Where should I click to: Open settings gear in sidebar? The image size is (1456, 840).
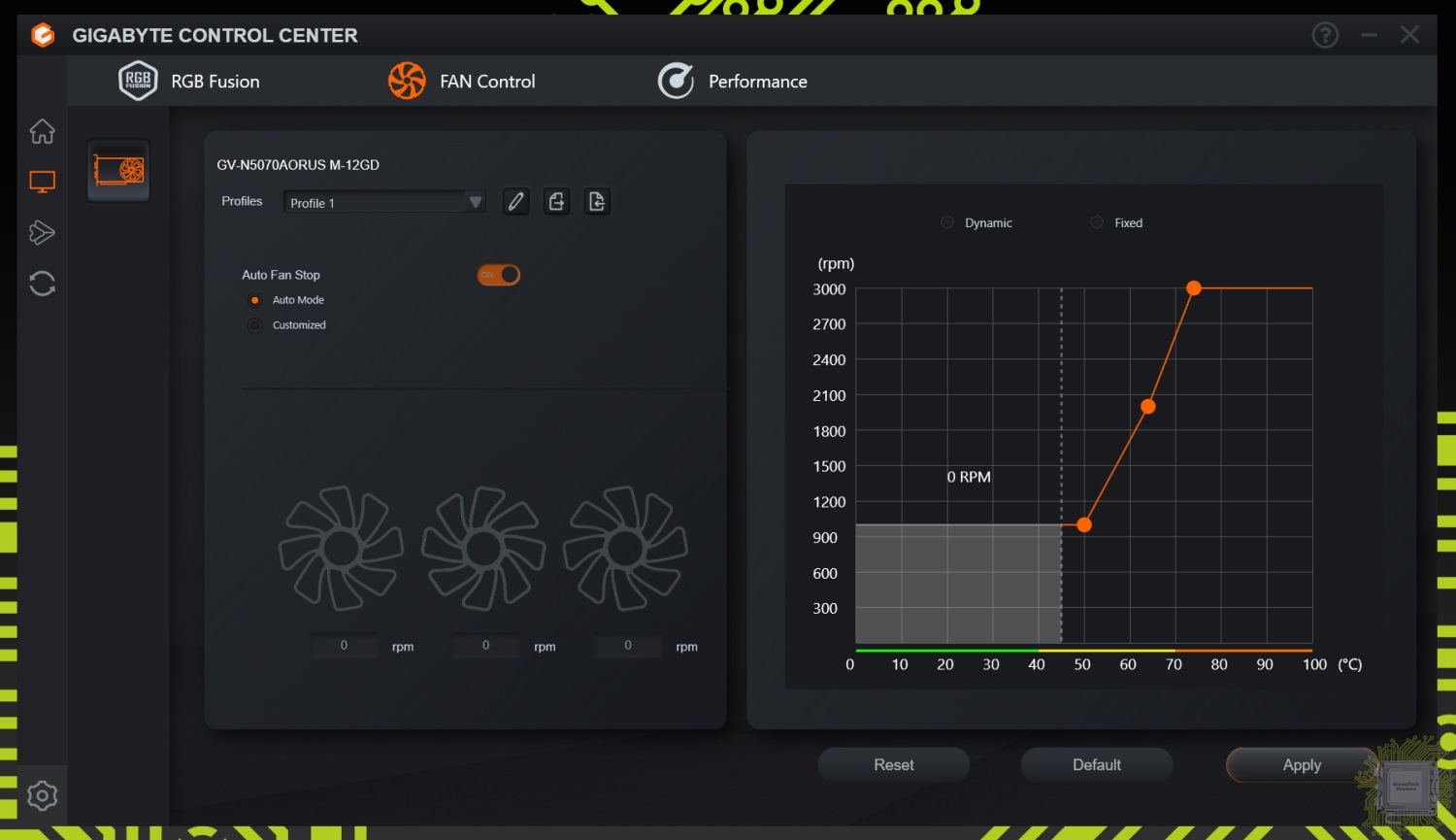click(42, 795)
